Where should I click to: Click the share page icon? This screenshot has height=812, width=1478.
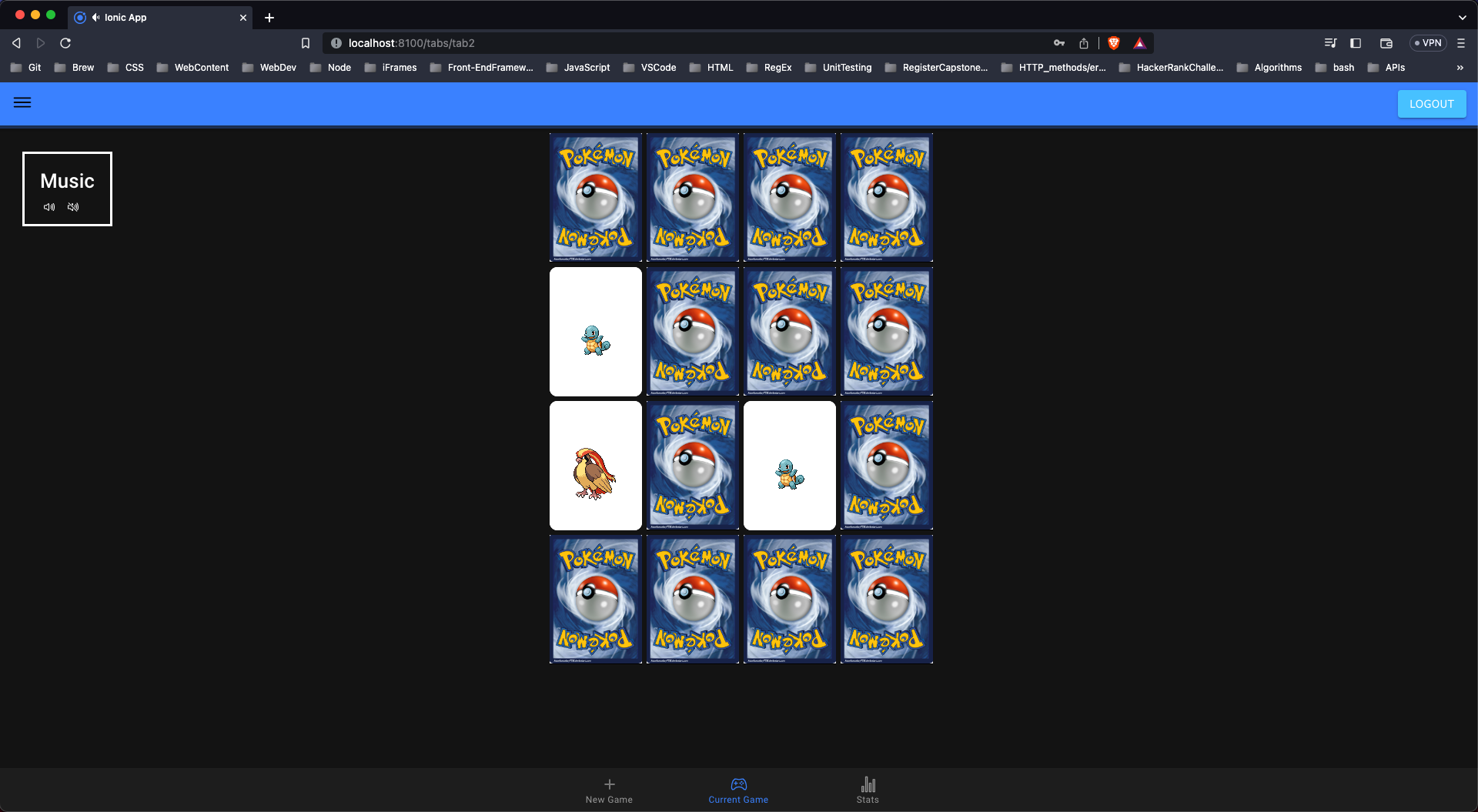click(x=1084, y=43)
